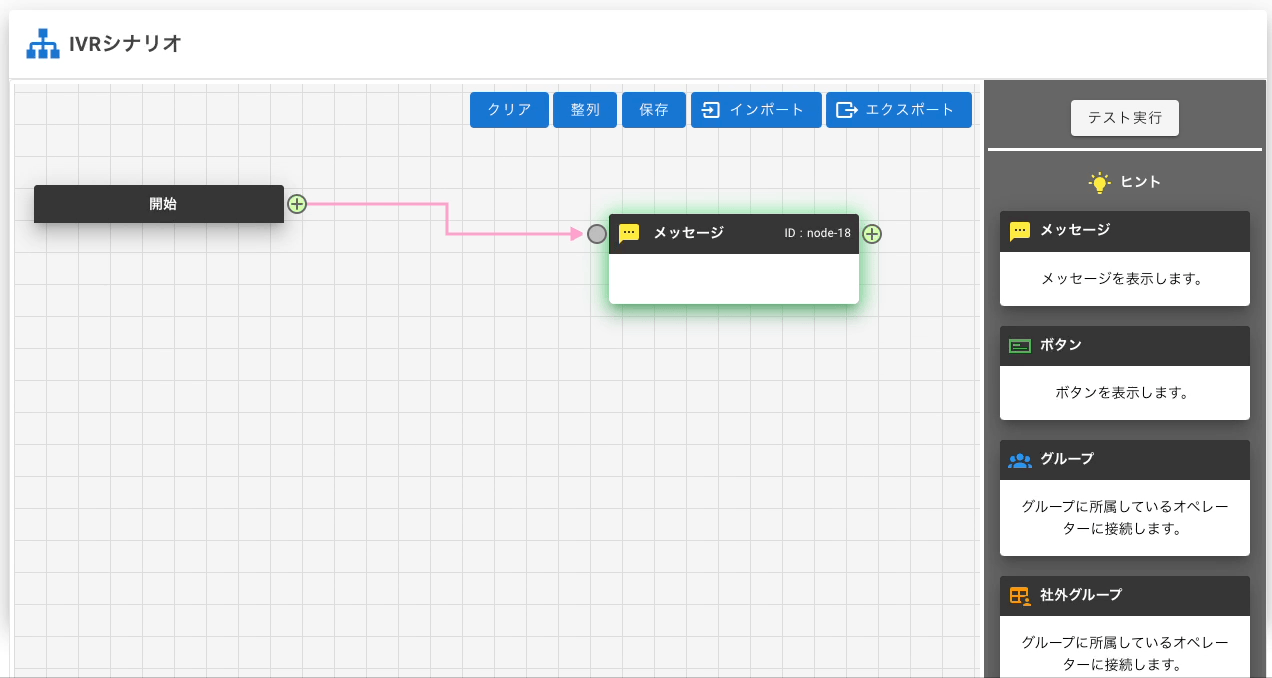Click the メッセージ node body area
Viewport: 1272px width, 678px height.
point(733,278)
